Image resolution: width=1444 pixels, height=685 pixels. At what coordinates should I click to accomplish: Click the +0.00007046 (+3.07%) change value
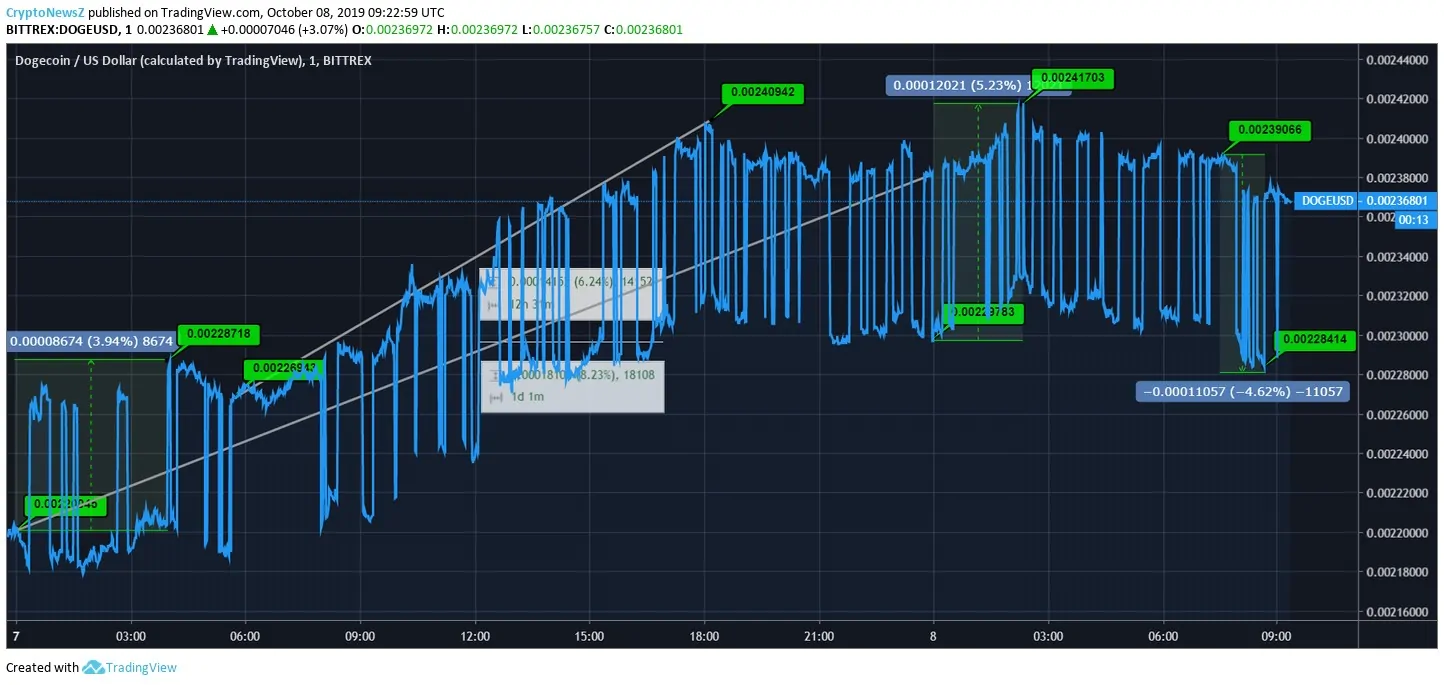point(285,29)
